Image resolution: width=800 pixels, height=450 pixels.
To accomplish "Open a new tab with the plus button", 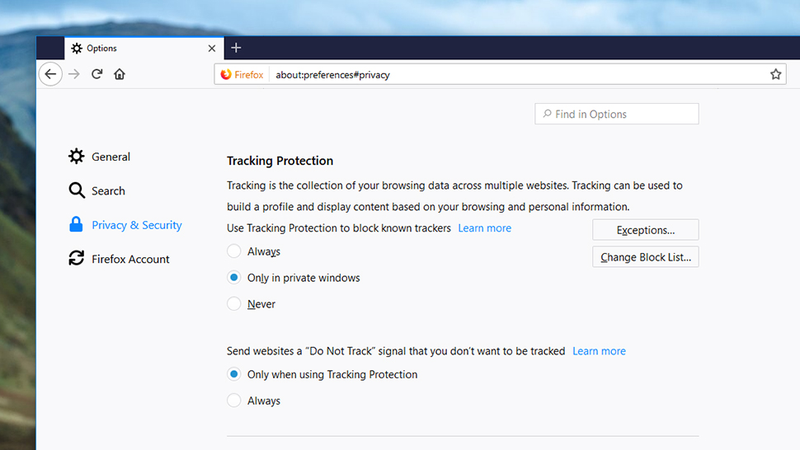I will click(x=236, y=48).
